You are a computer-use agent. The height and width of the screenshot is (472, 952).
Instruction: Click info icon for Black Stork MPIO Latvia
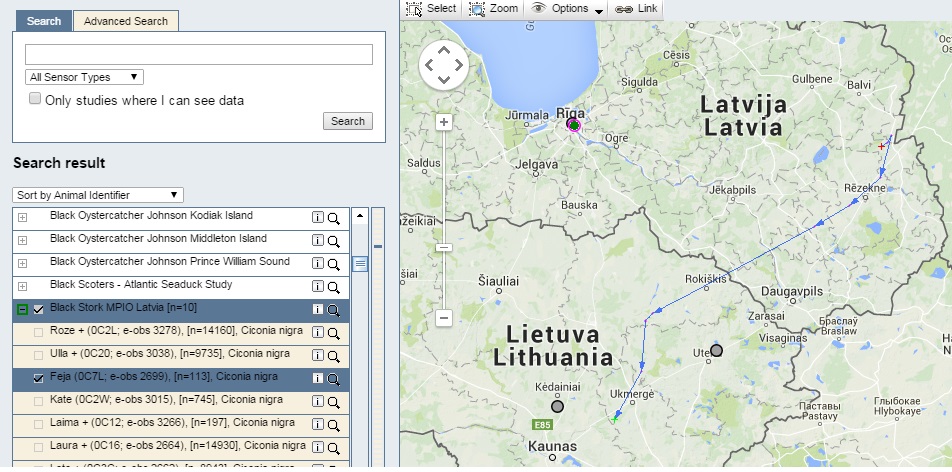click(x=319, y=310)
